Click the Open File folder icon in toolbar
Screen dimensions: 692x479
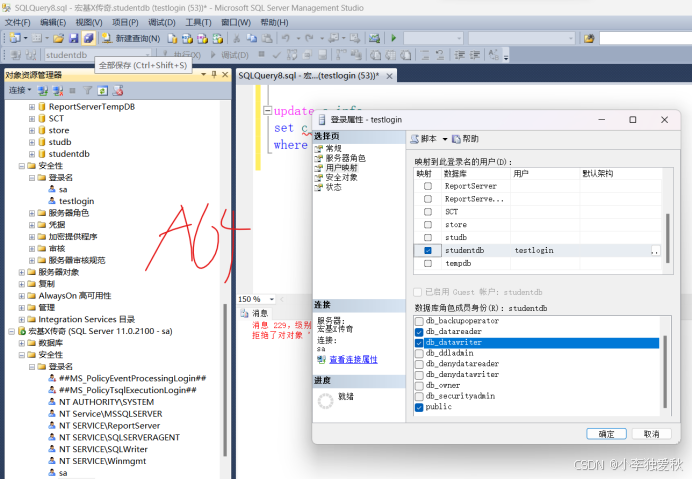(58, 38)
